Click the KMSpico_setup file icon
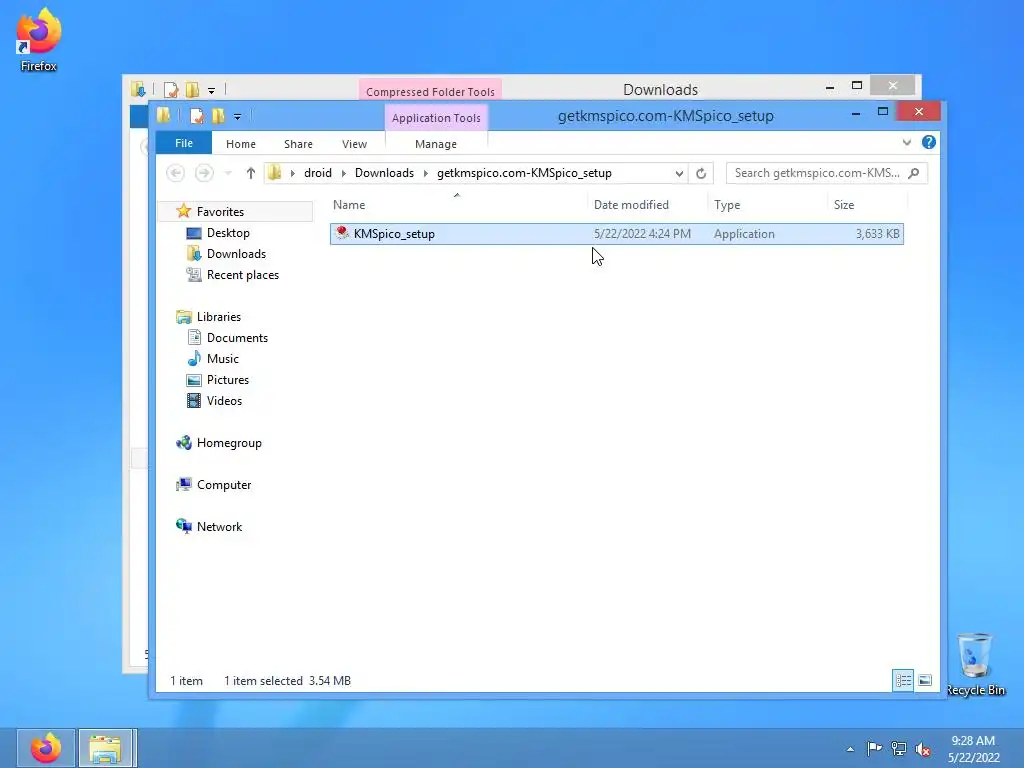 [x=342, y=233]
